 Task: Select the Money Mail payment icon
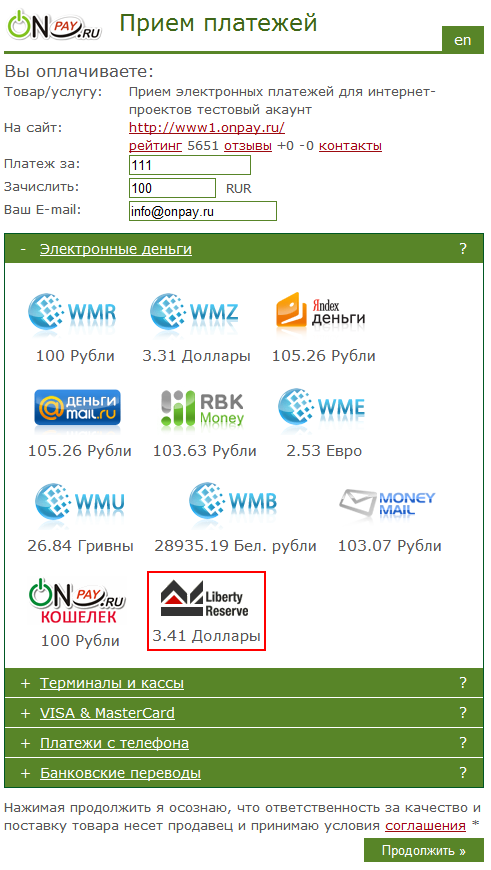387,504
